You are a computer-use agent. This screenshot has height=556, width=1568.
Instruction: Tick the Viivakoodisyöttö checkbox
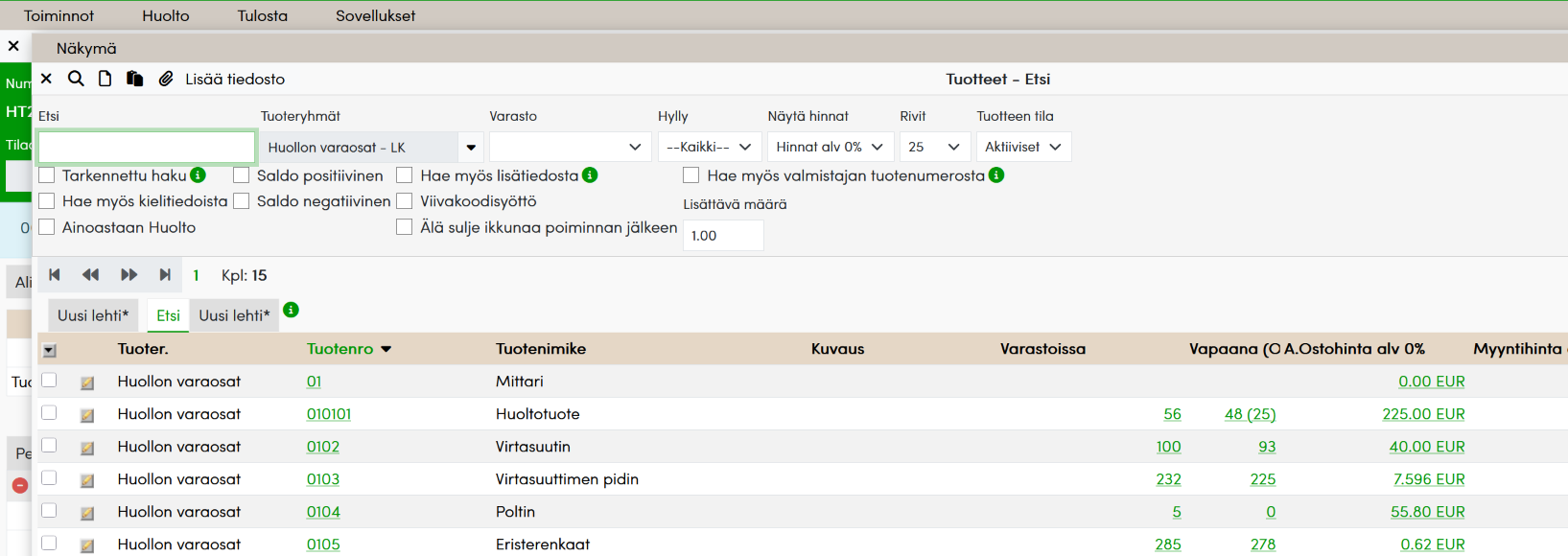[405, 201]
